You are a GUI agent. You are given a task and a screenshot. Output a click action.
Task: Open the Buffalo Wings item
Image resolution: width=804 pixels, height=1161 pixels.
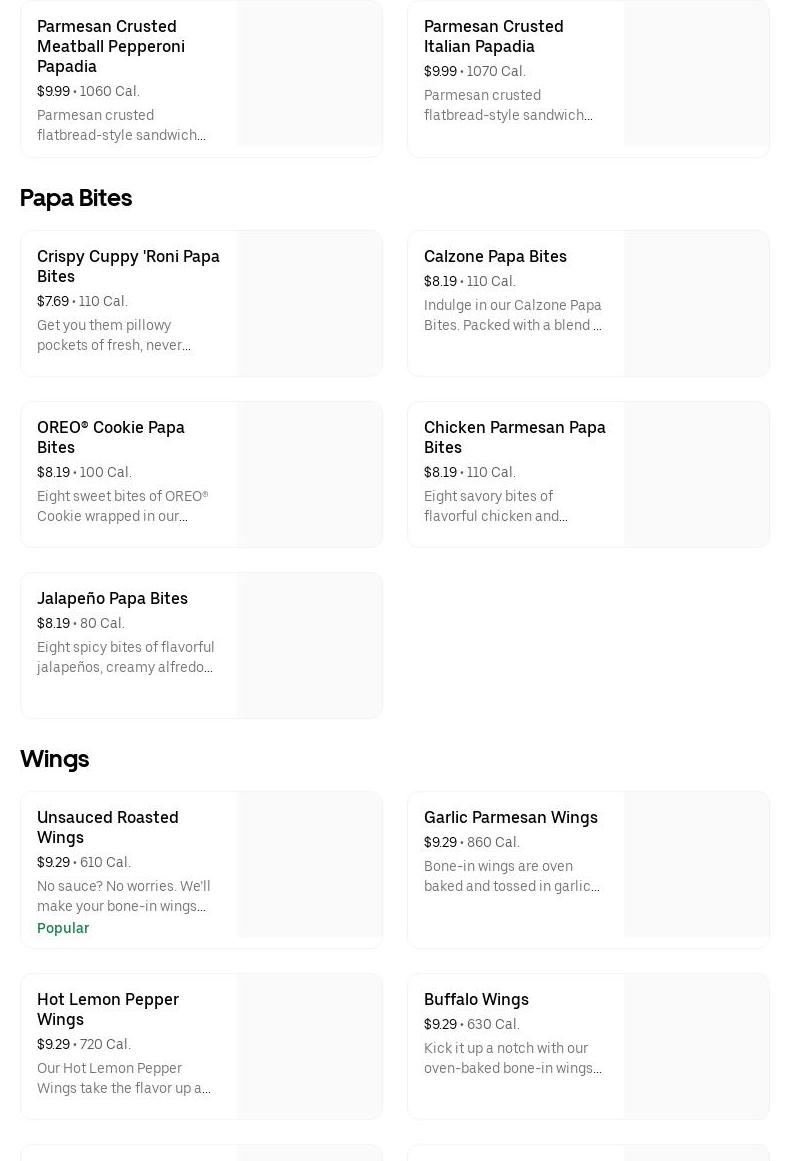point(476,999)
